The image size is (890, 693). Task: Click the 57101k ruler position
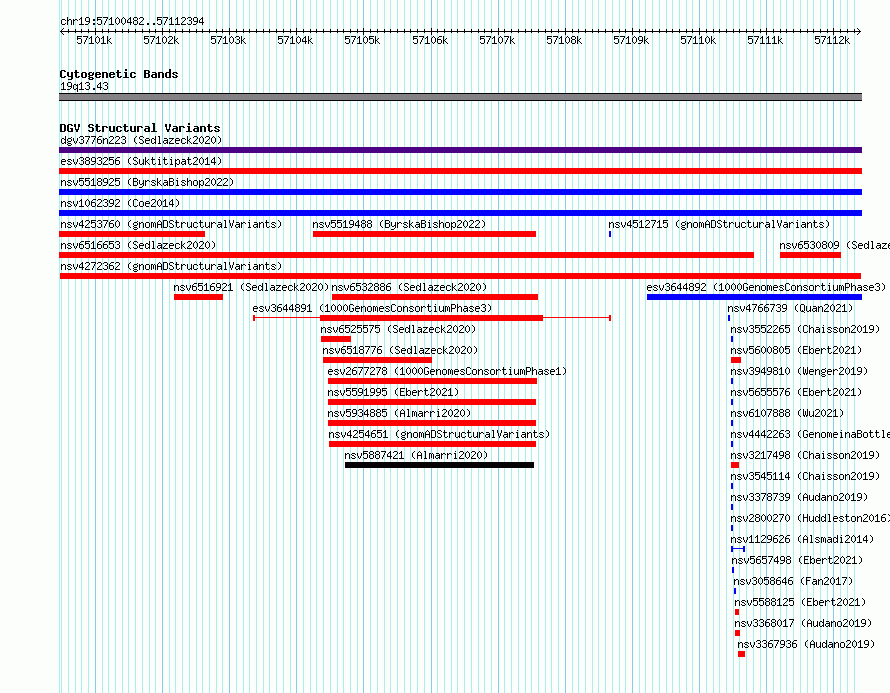coord(94,40)
